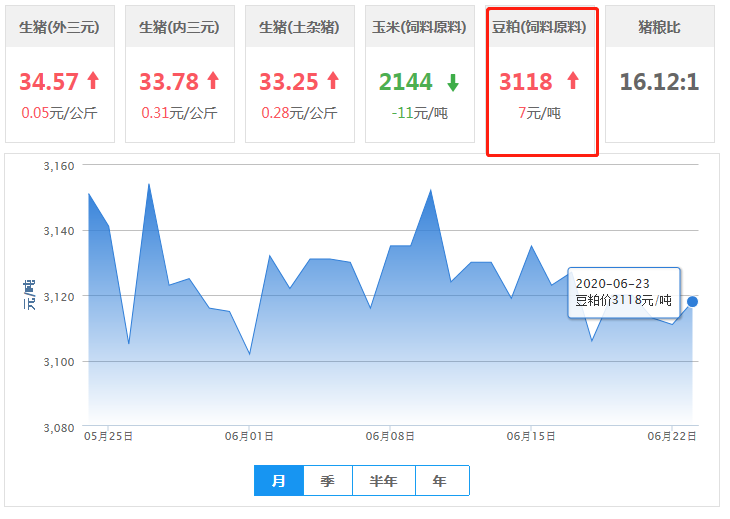Select the 生猪(土杂猪) card header
The height and width of the screenshot is (519, 730).
[x=299, y=27]
